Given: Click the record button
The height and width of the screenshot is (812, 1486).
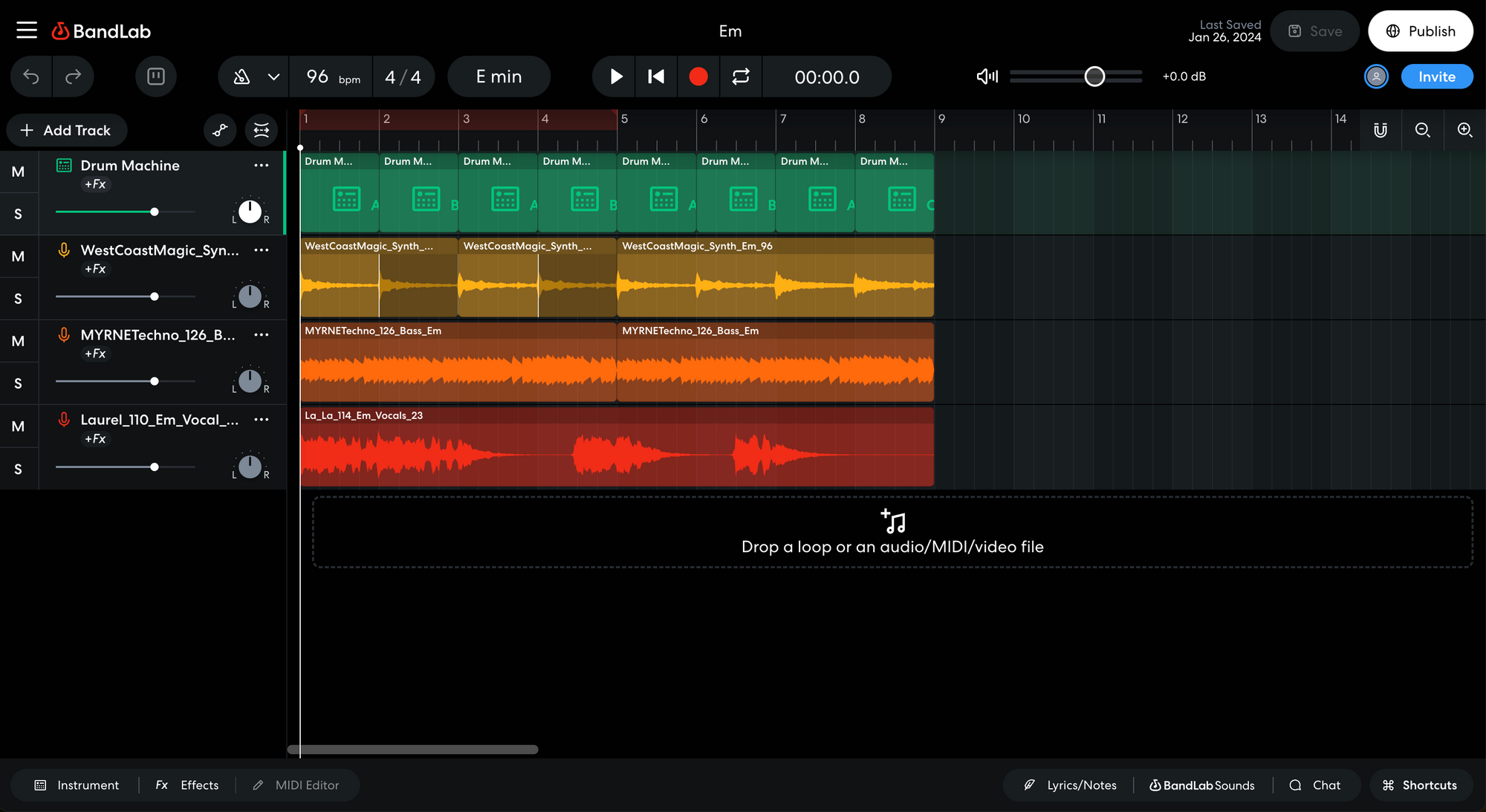Looking at the screenshot, I should point(698,77).
